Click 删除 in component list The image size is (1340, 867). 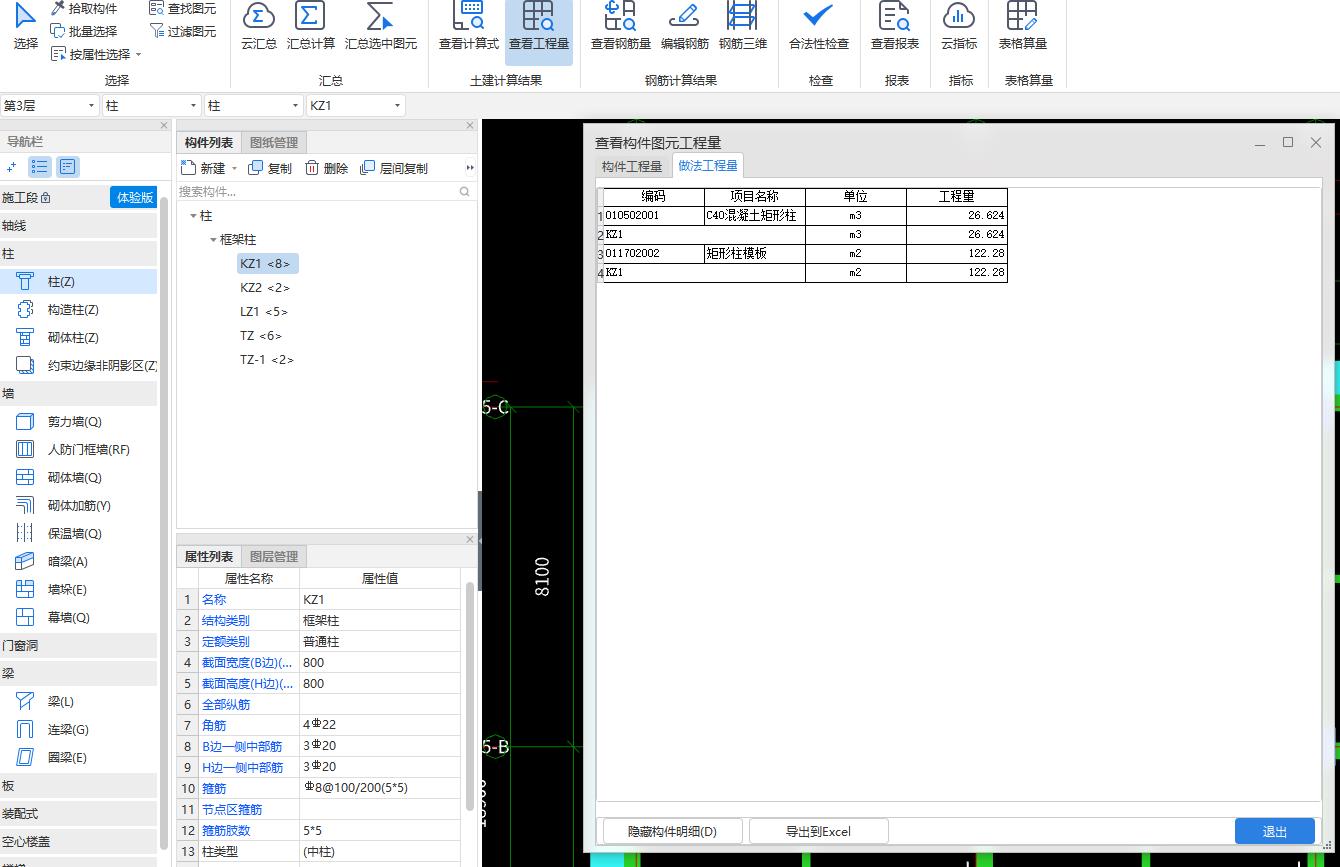click(327, 168)
